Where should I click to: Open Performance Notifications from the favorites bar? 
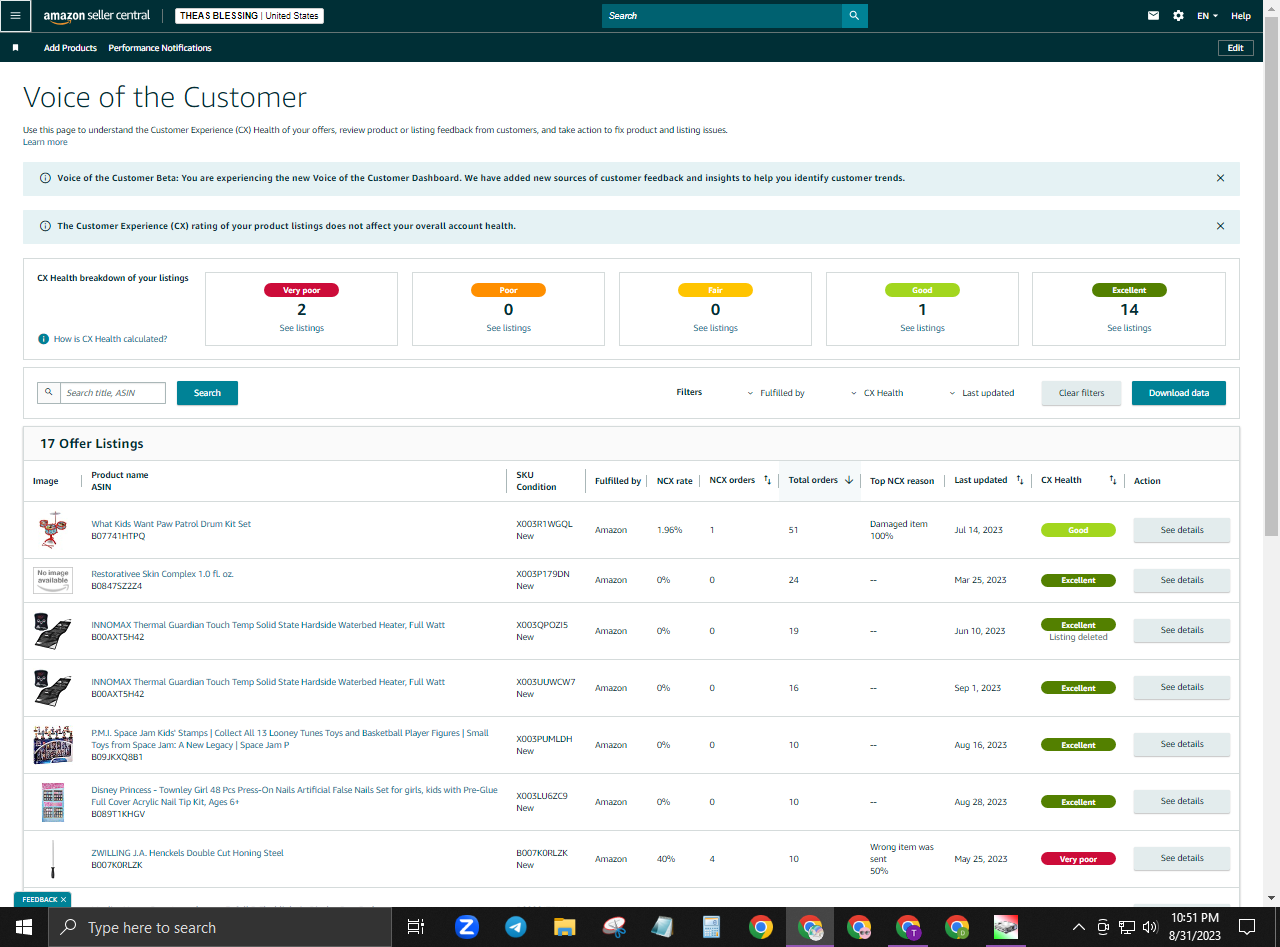[160, 48]
